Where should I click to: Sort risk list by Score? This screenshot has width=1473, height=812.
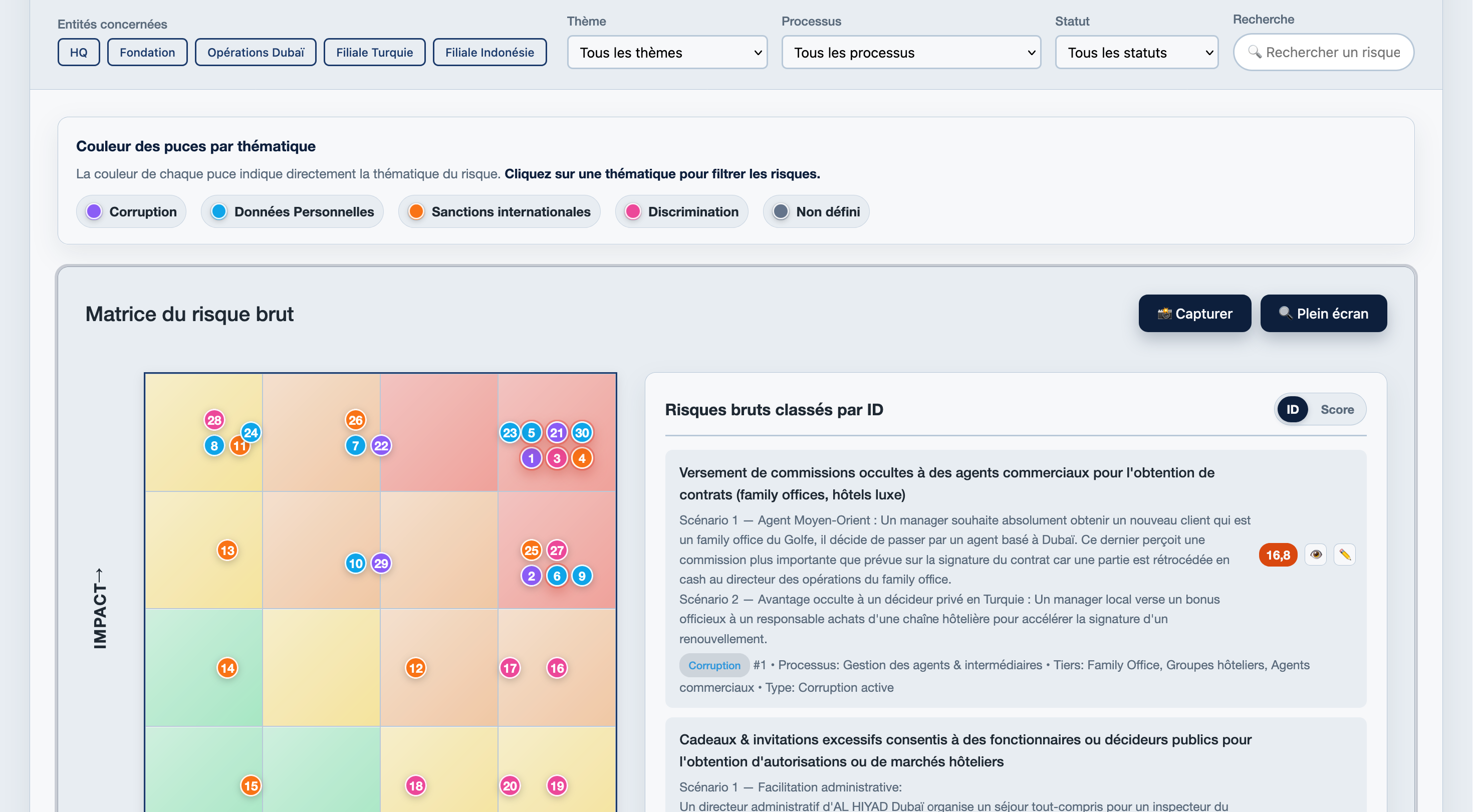pyautogui.click(x=1337, y=409)
